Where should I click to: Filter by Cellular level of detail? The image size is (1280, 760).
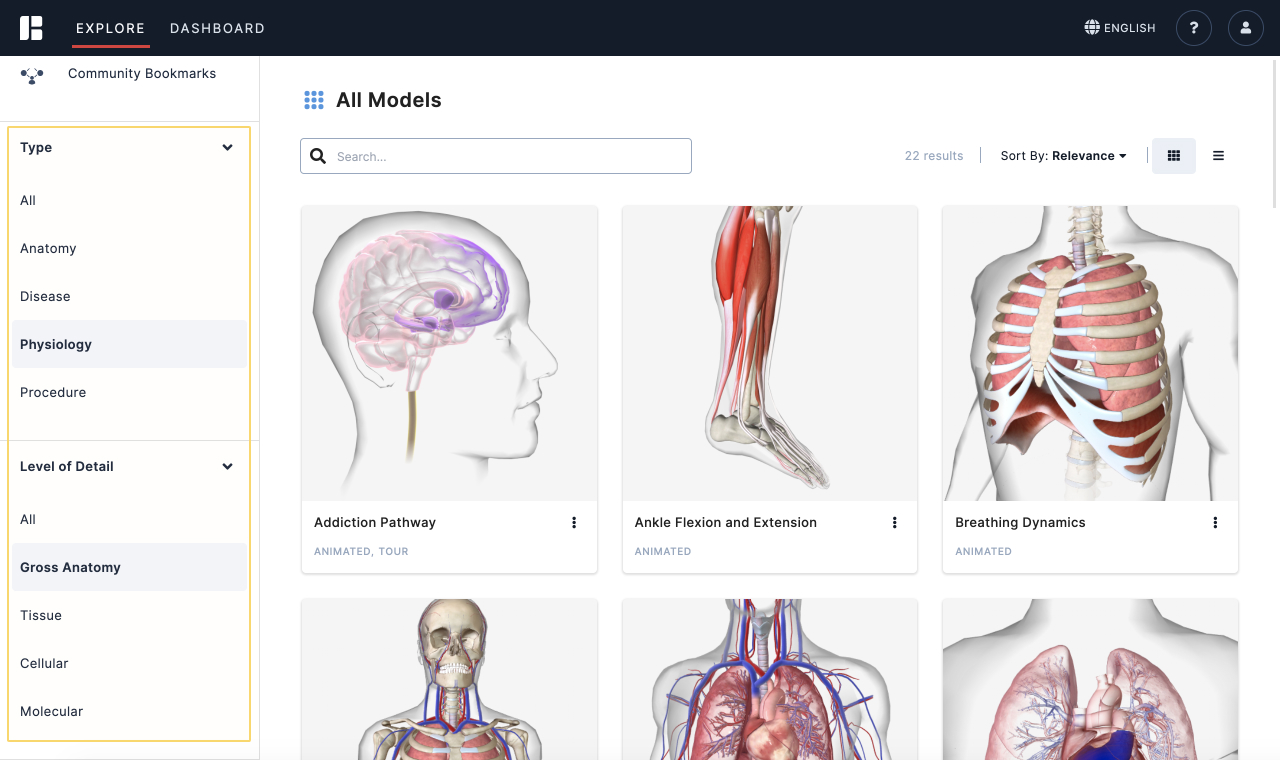click(129, 663)
